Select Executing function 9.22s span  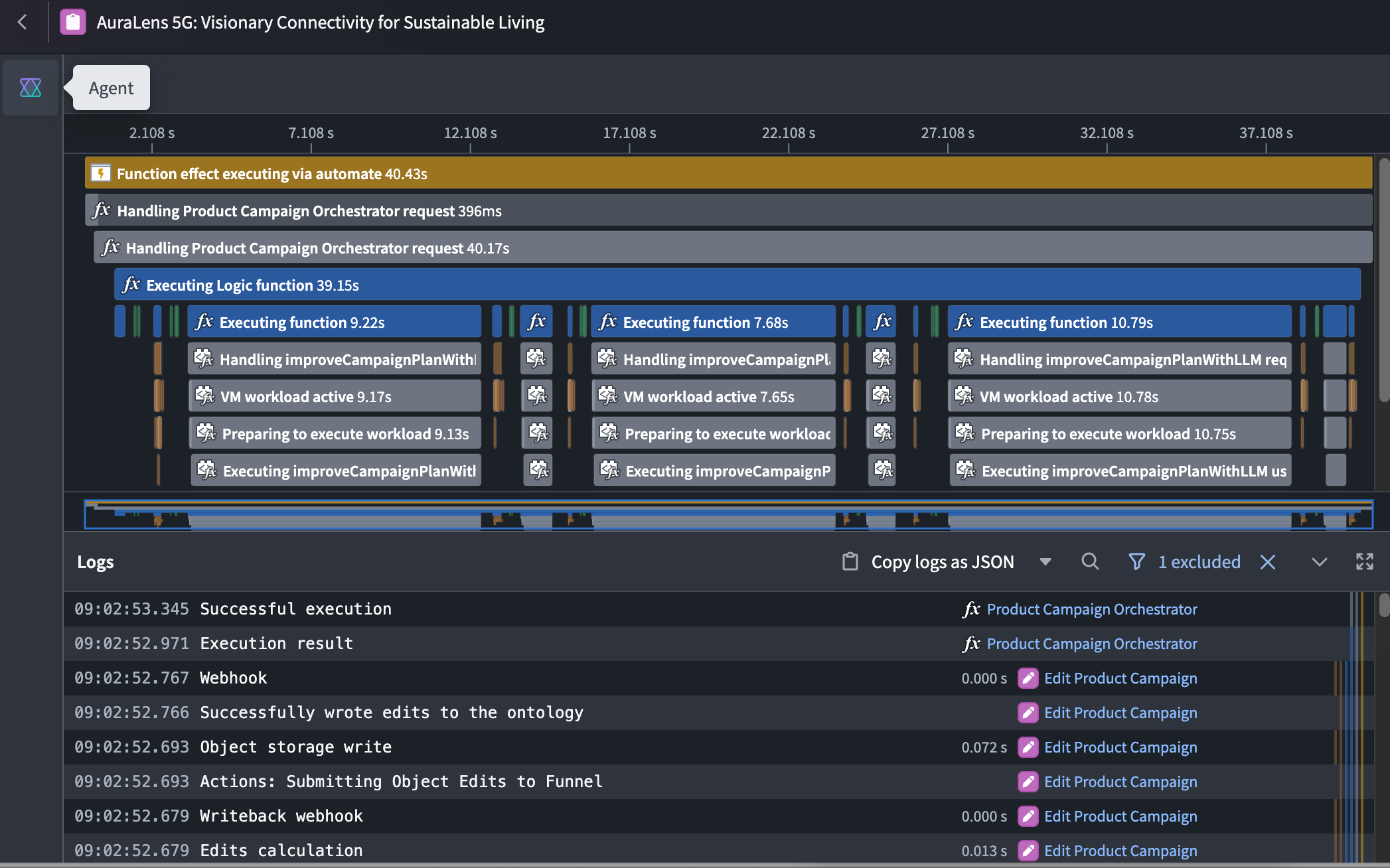tap(335, 323)
